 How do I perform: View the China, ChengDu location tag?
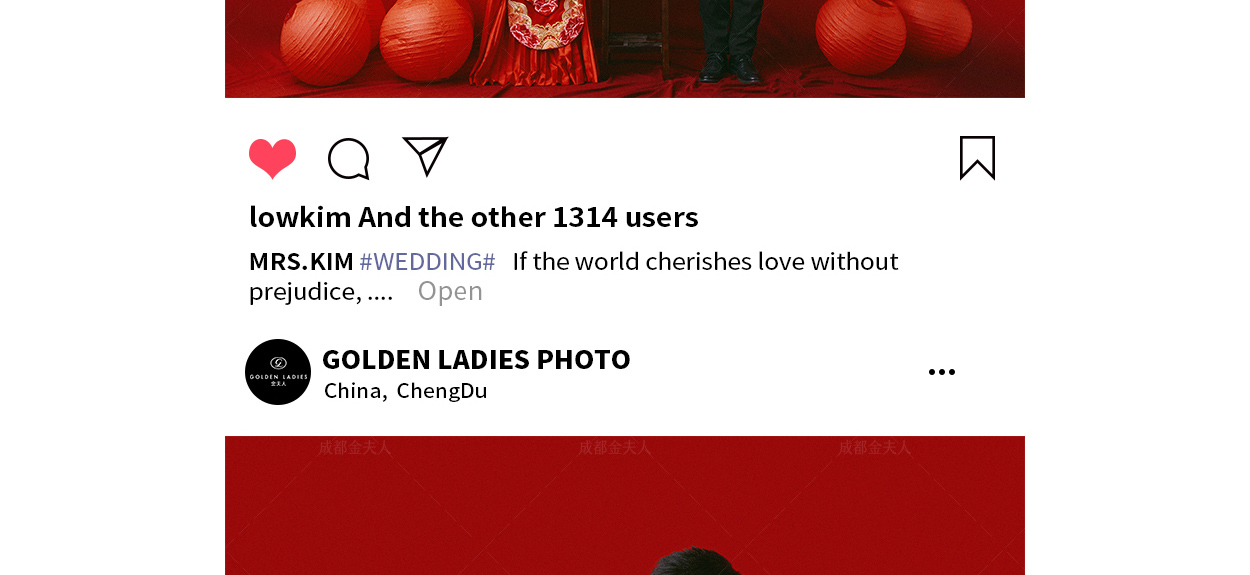point(406,391)
